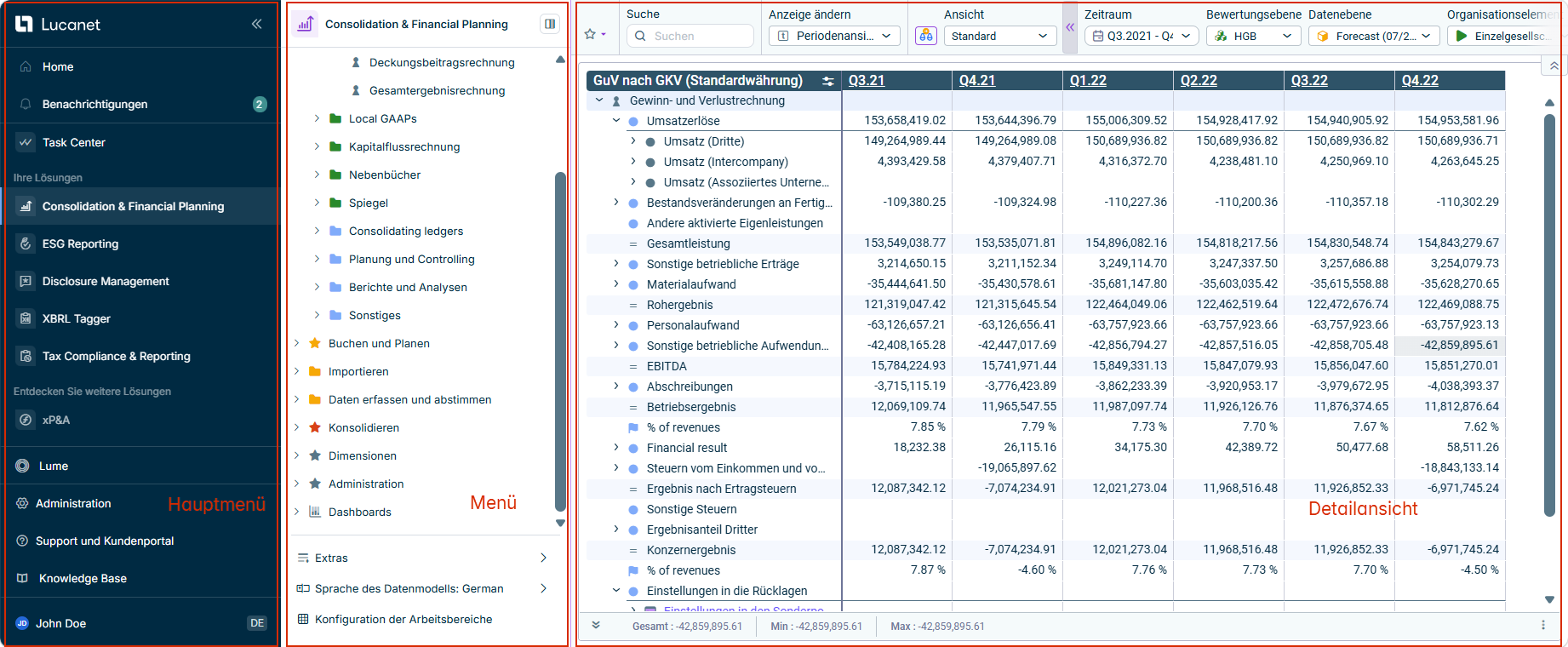The height and width of the screenshot is (647, 1568).
Task: Click the table's vertical scrollbar
Action: [x=1550, y=315]
